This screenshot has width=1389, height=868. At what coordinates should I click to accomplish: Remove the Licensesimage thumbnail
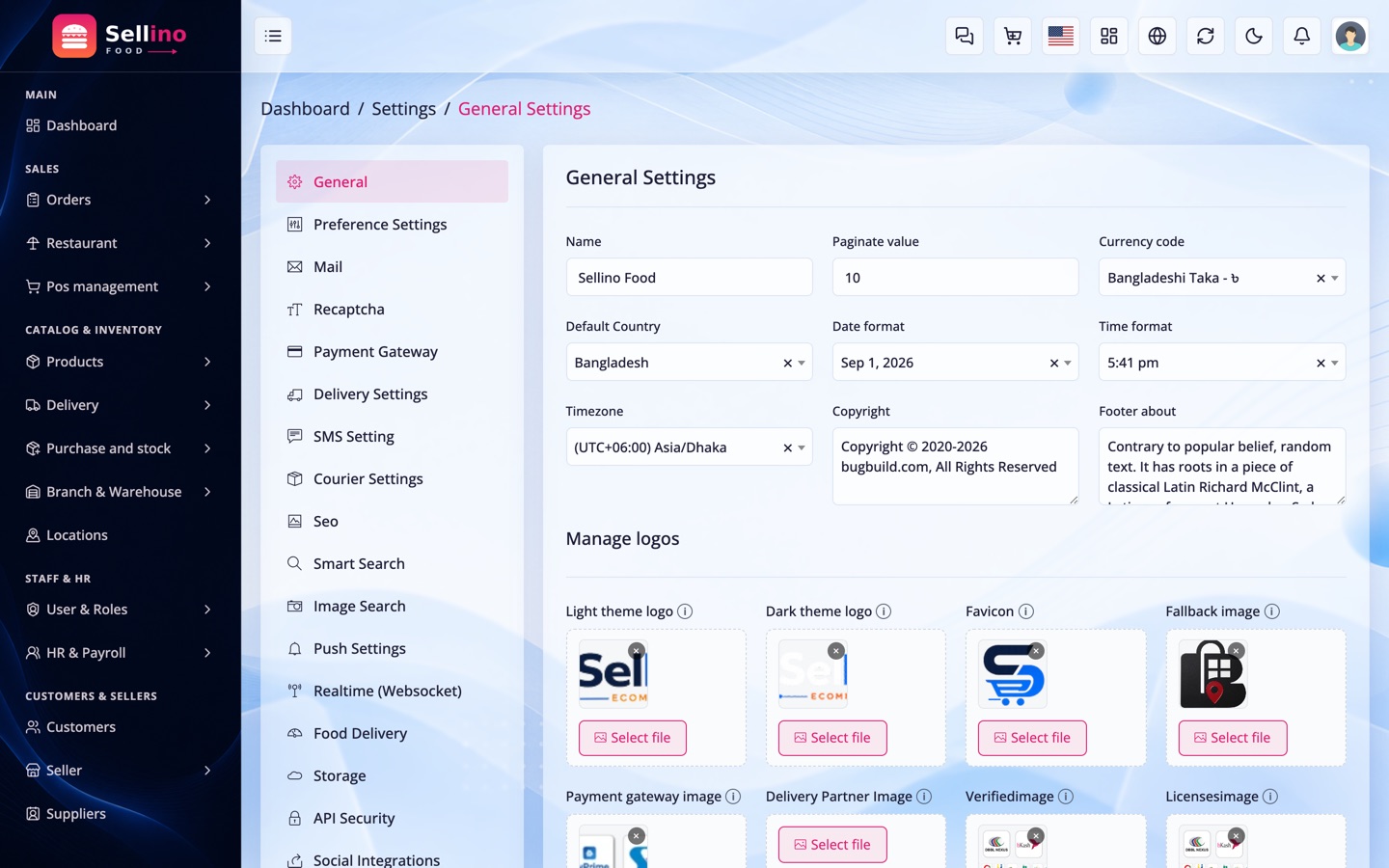pos(1237,836)
